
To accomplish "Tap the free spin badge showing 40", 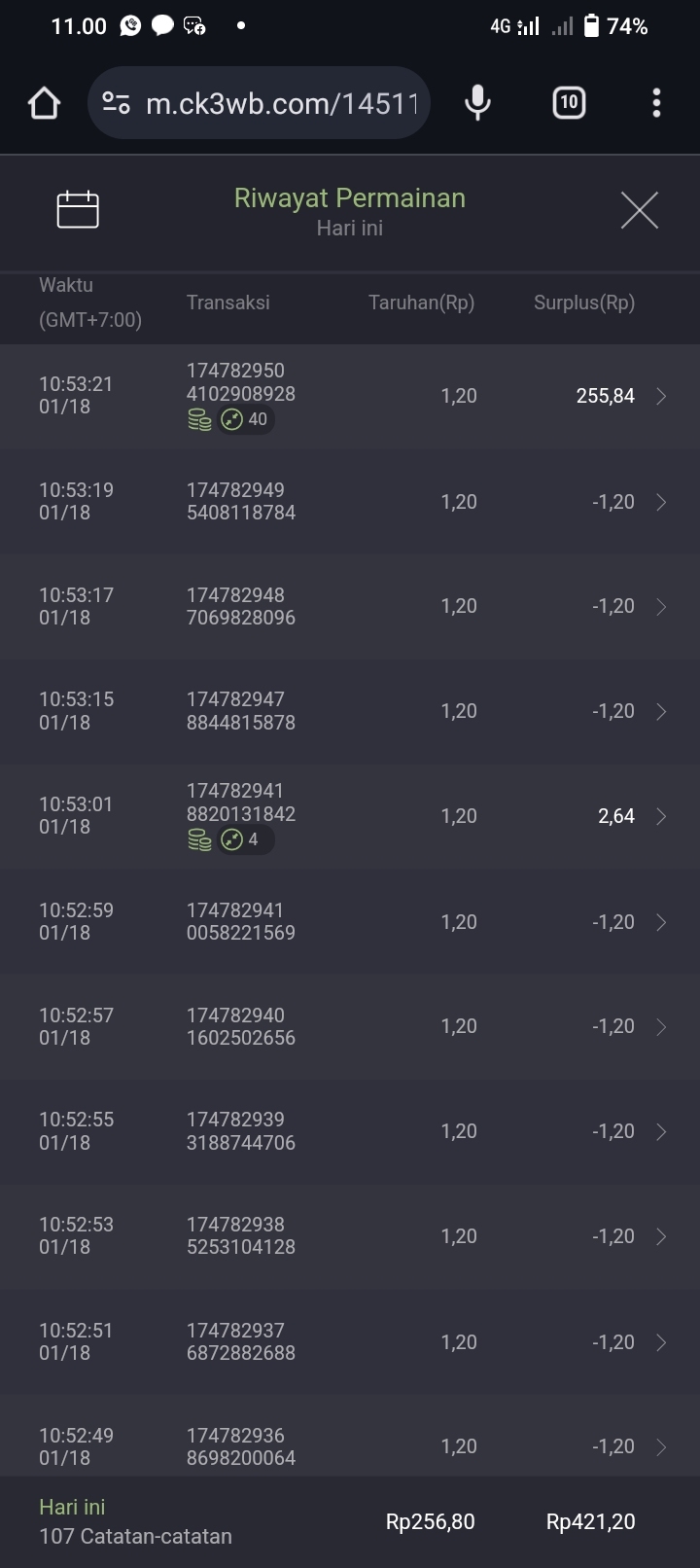I will (x=245, y=420).
